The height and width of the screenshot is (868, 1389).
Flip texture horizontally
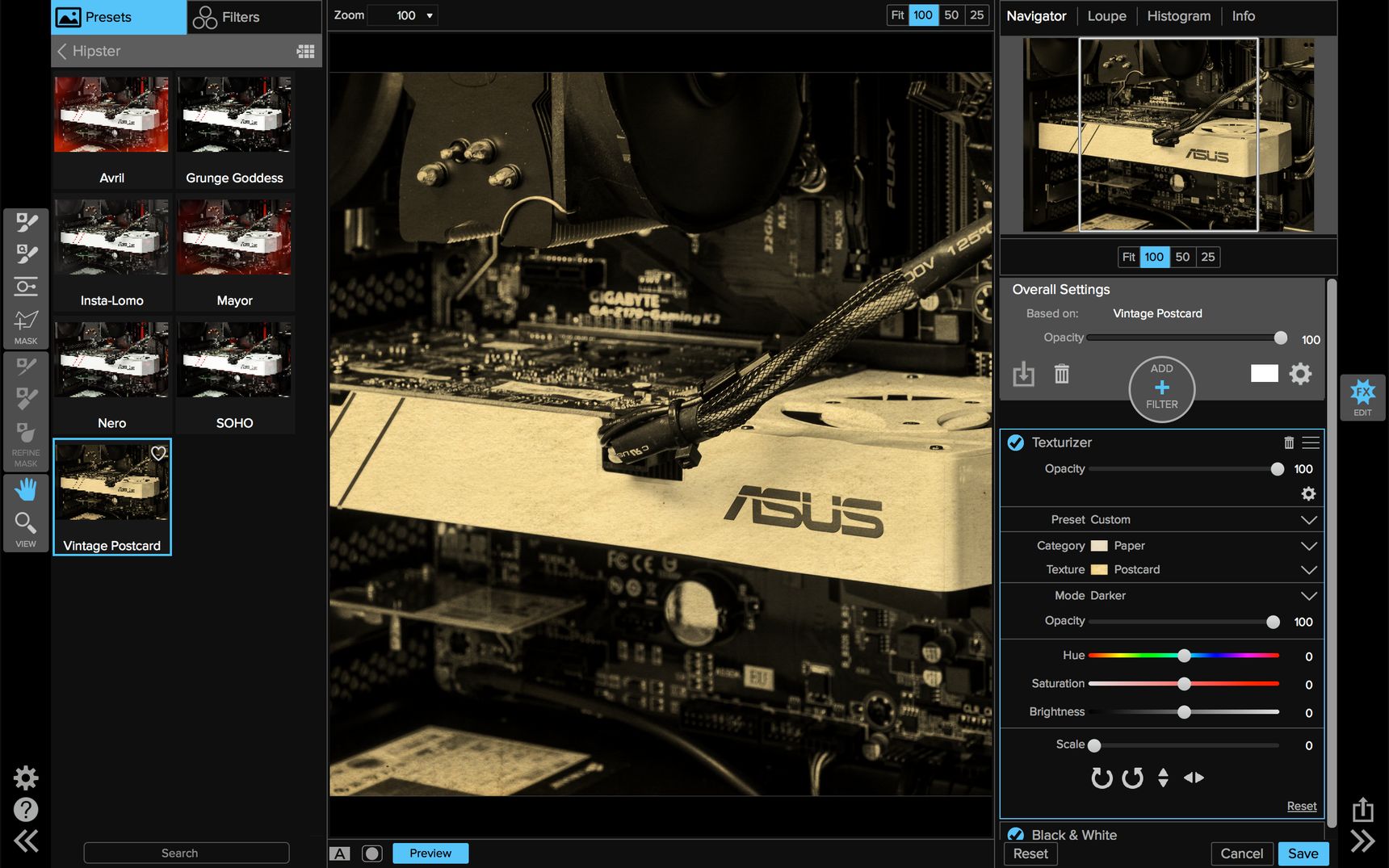click(1194, 778)
